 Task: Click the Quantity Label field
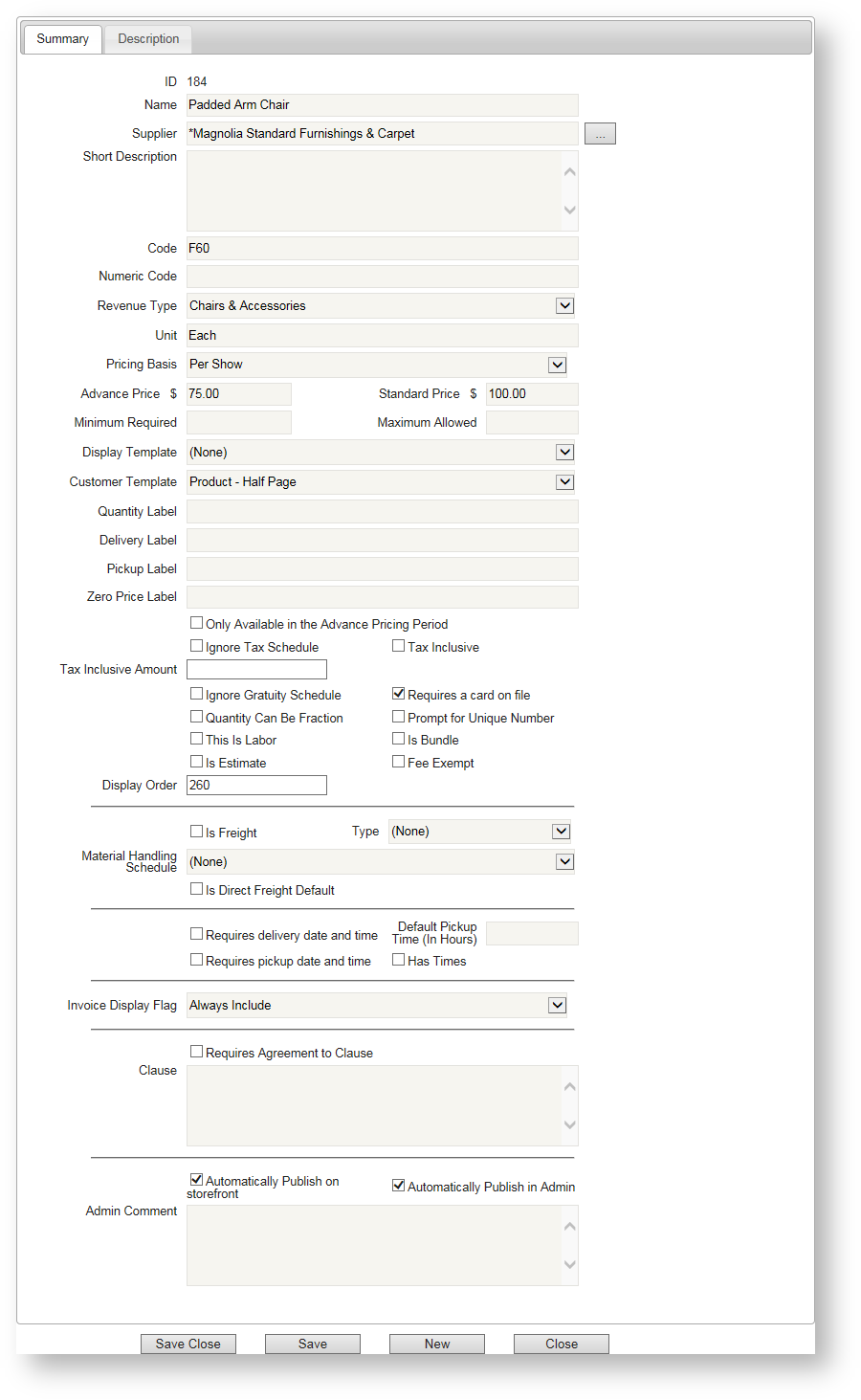(383, 512)
